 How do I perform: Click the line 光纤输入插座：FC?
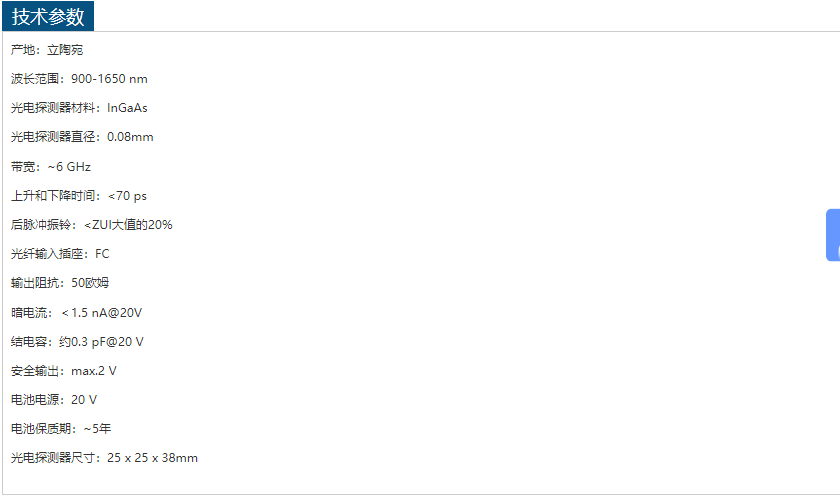[x=60, y=253]
